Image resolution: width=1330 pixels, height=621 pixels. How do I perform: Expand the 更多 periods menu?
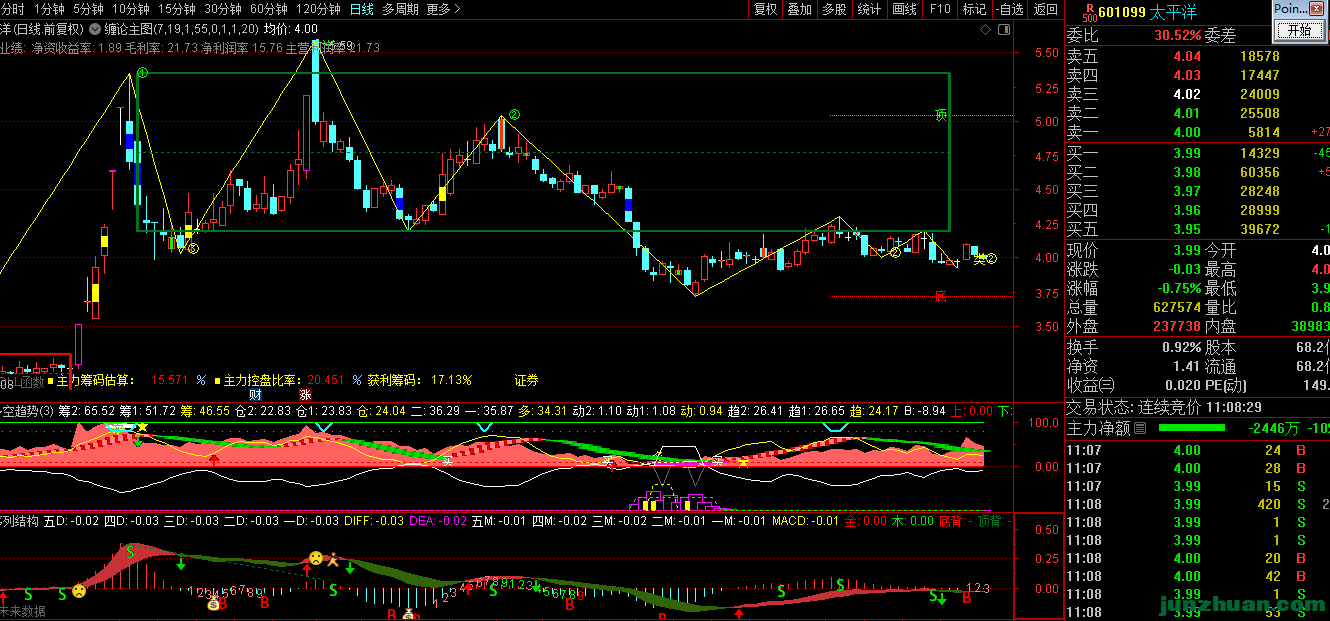[x=443, y=9]
